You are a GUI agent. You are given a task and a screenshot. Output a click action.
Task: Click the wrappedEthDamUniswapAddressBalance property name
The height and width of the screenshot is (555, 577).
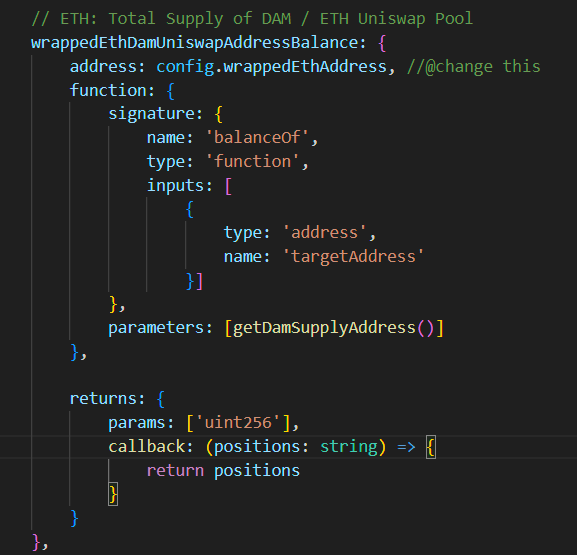(x=194, y=43)
